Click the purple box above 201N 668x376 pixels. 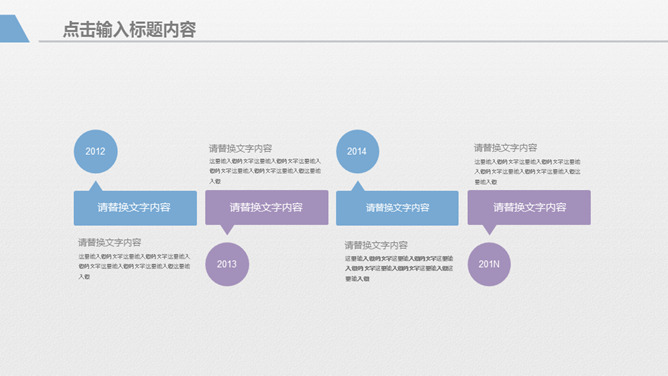point(529,207)
